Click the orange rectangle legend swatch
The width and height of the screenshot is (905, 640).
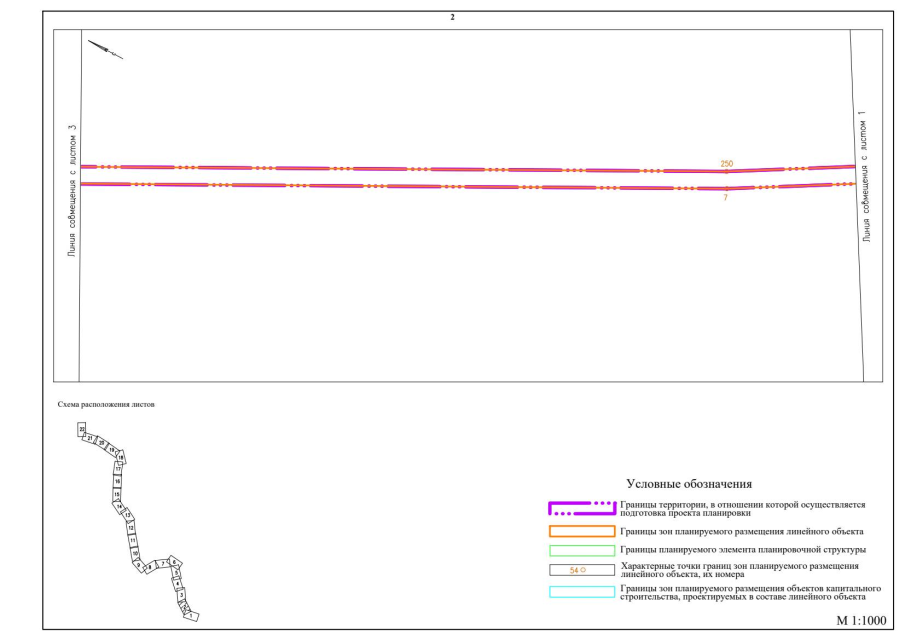580,531
